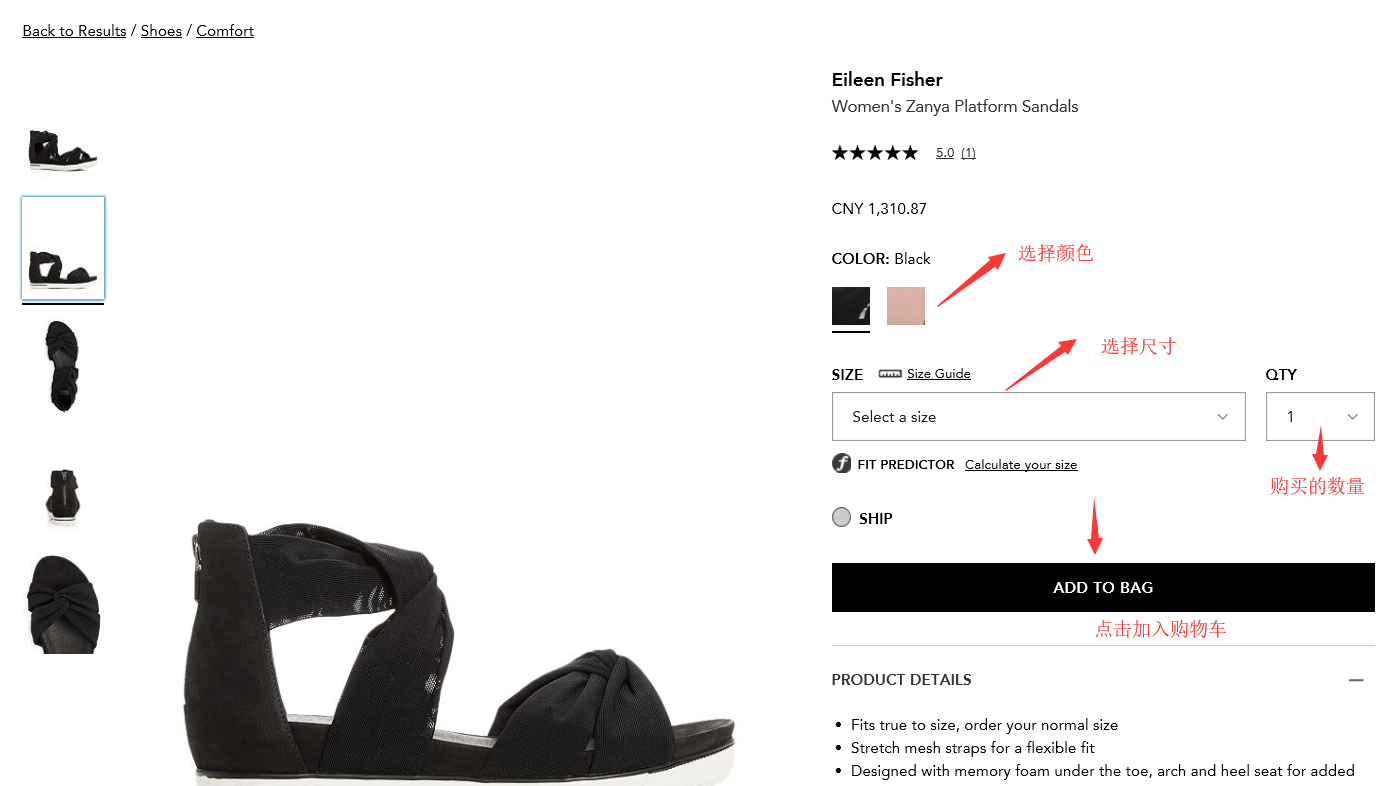This screenshot has width=1398, height=786.
Task: Open the Comfort breadcrumb link
Action: click(x=225, y=31)
